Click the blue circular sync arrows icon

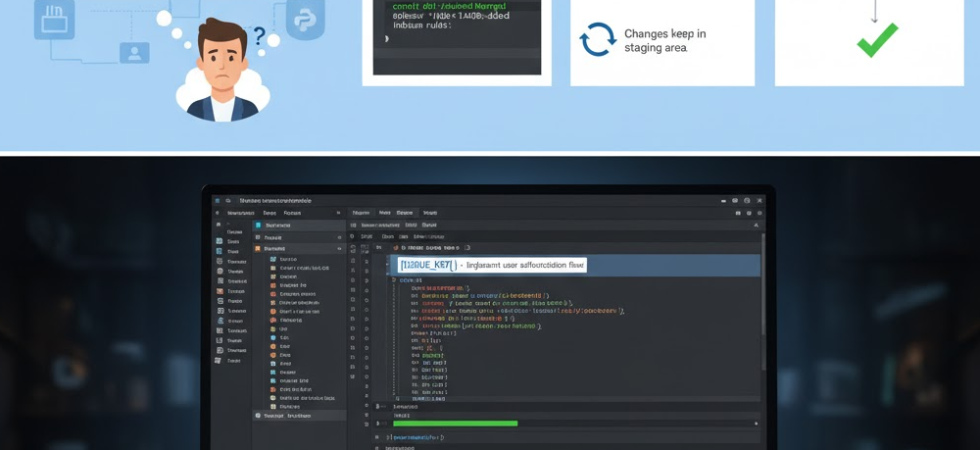tap(598, 40)
